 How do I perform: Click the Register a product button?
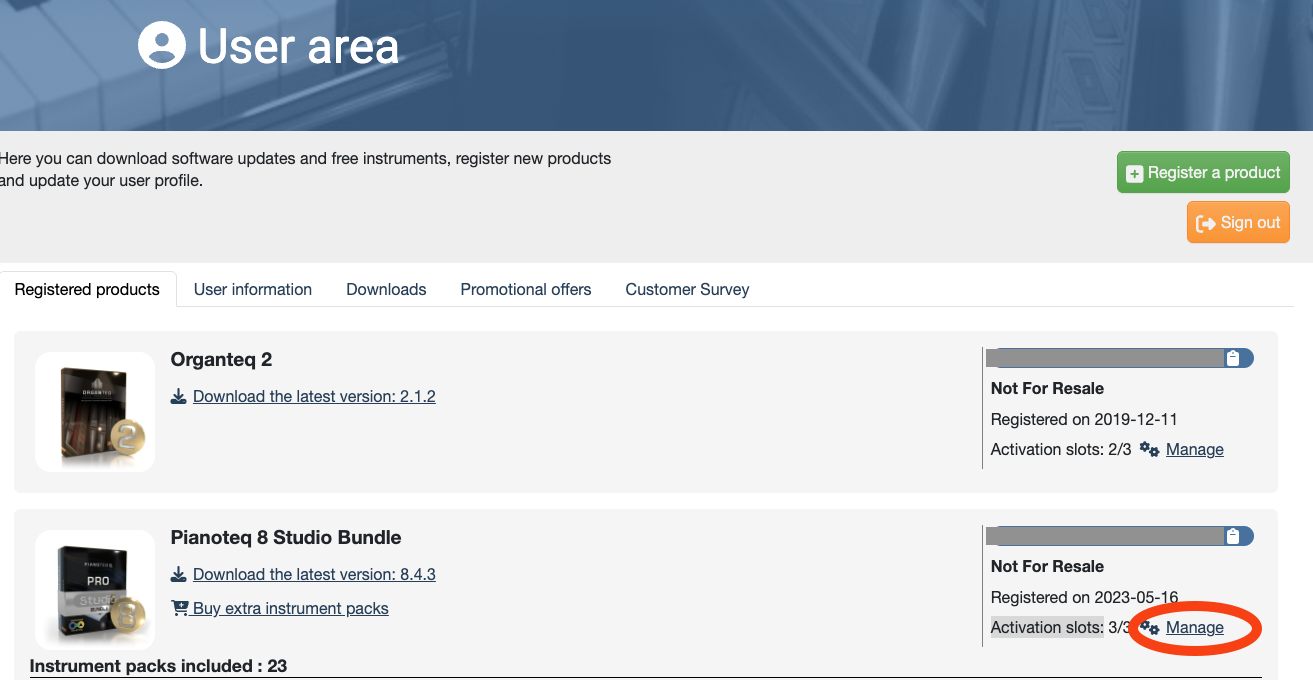click(1203, 173)
